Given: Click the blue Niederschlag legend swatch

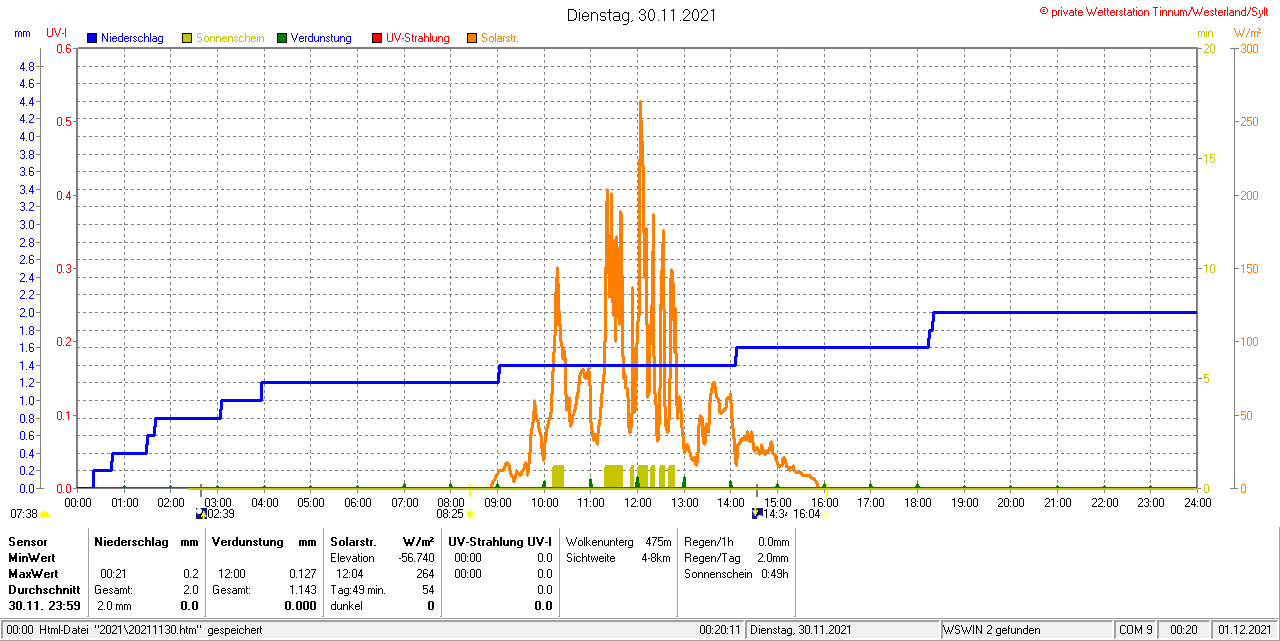Looking at the screenshot, I should tap(92, 38).
